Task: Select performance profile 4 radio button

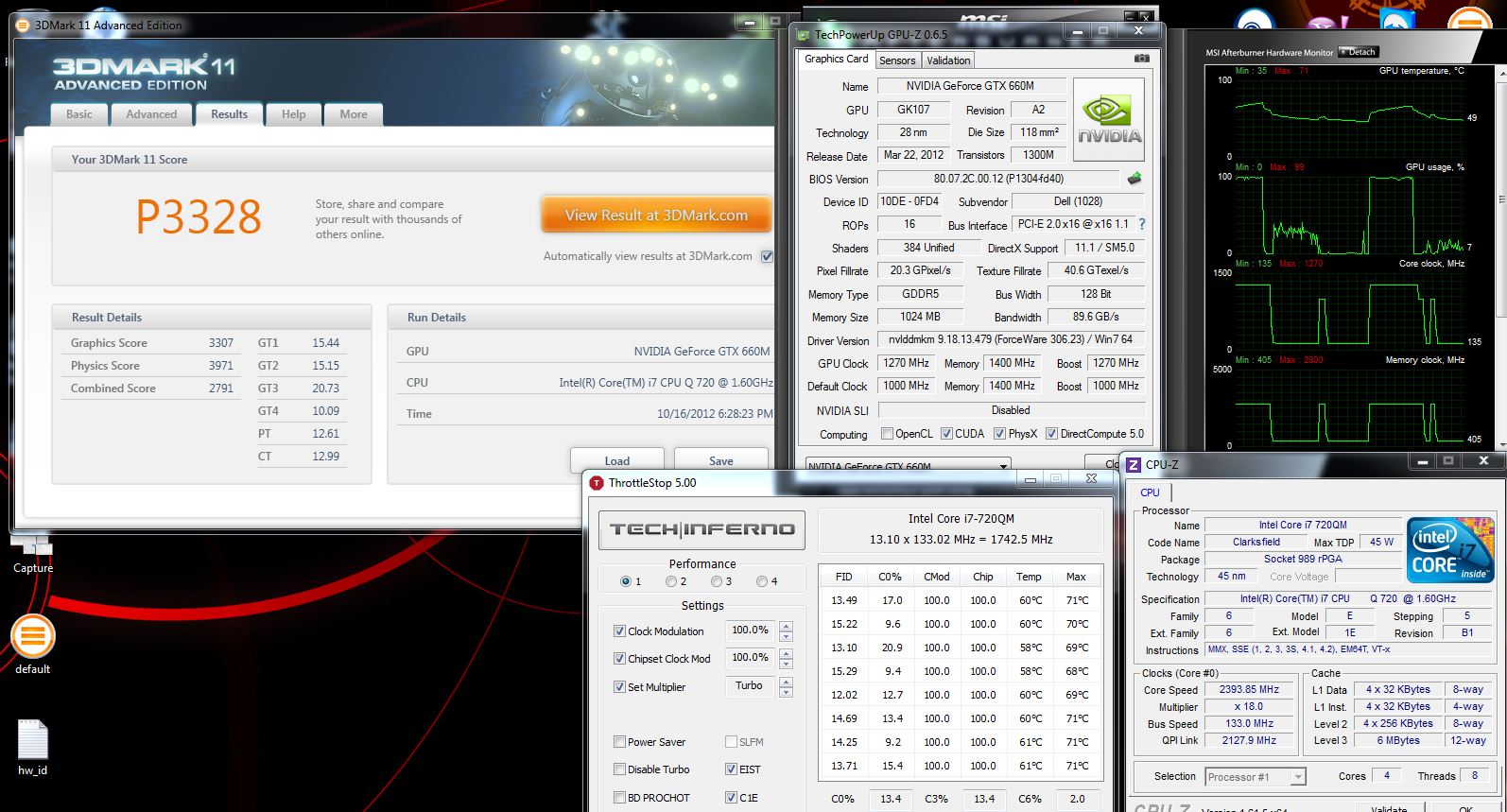Action: 761,581
